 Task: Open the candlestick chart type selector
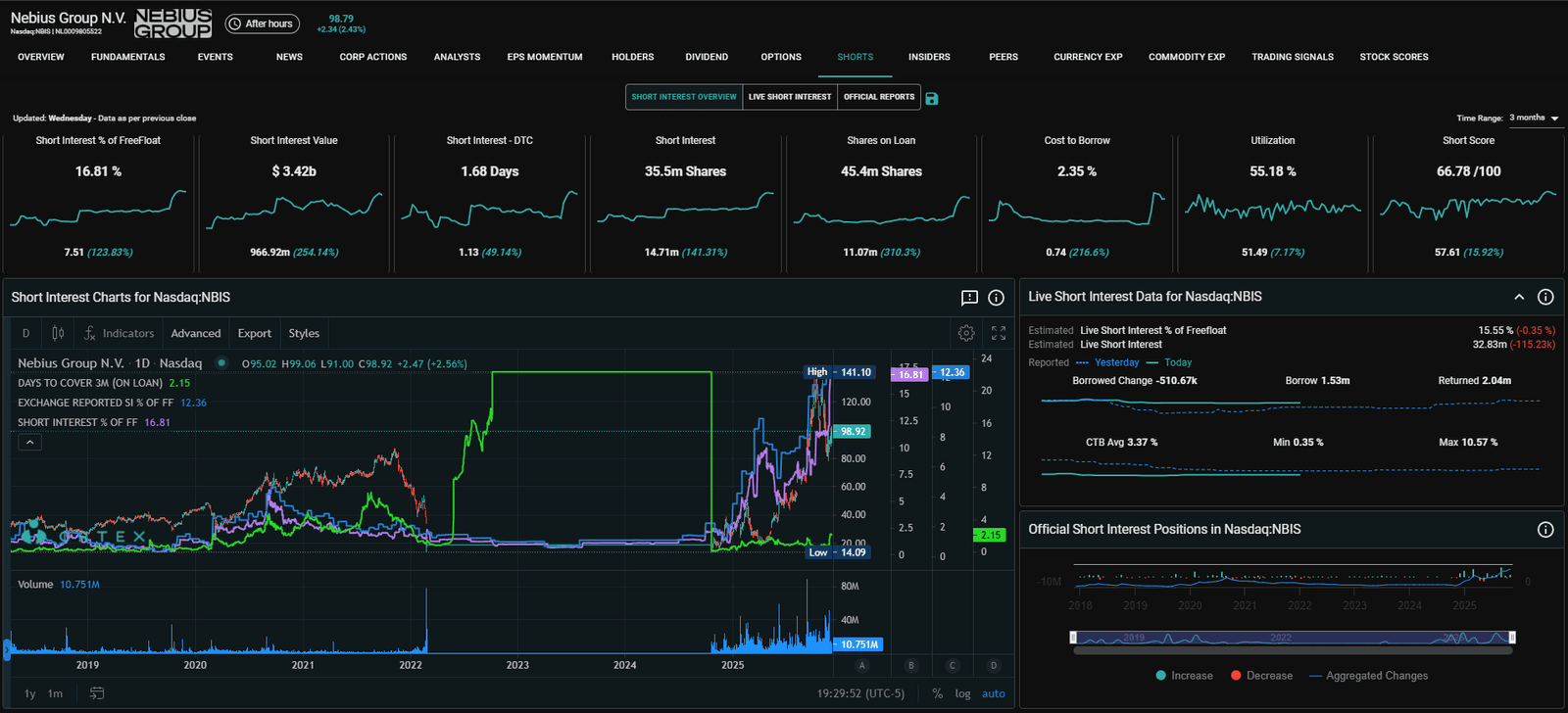(x=58, y=333)
